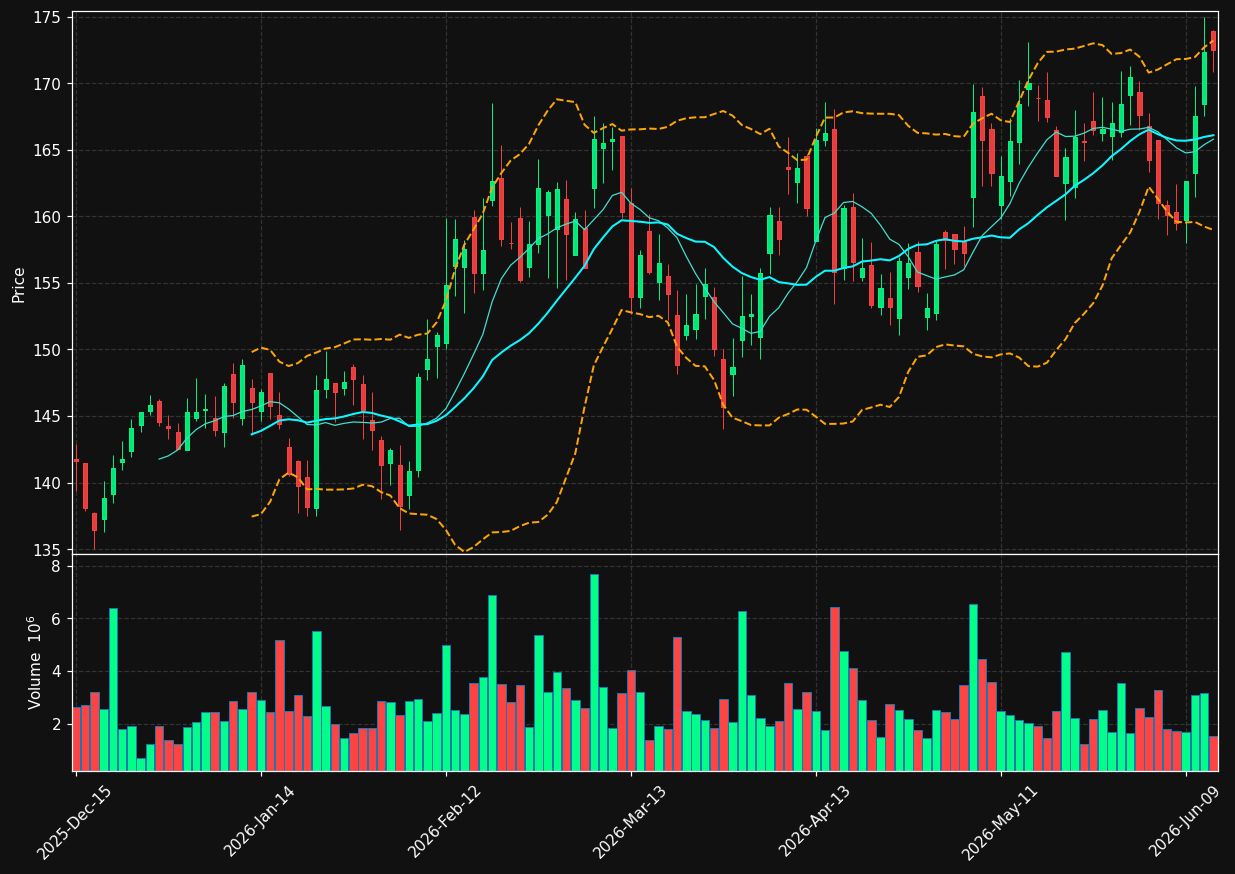Click the 140 price axis tick label

point(47,484)
